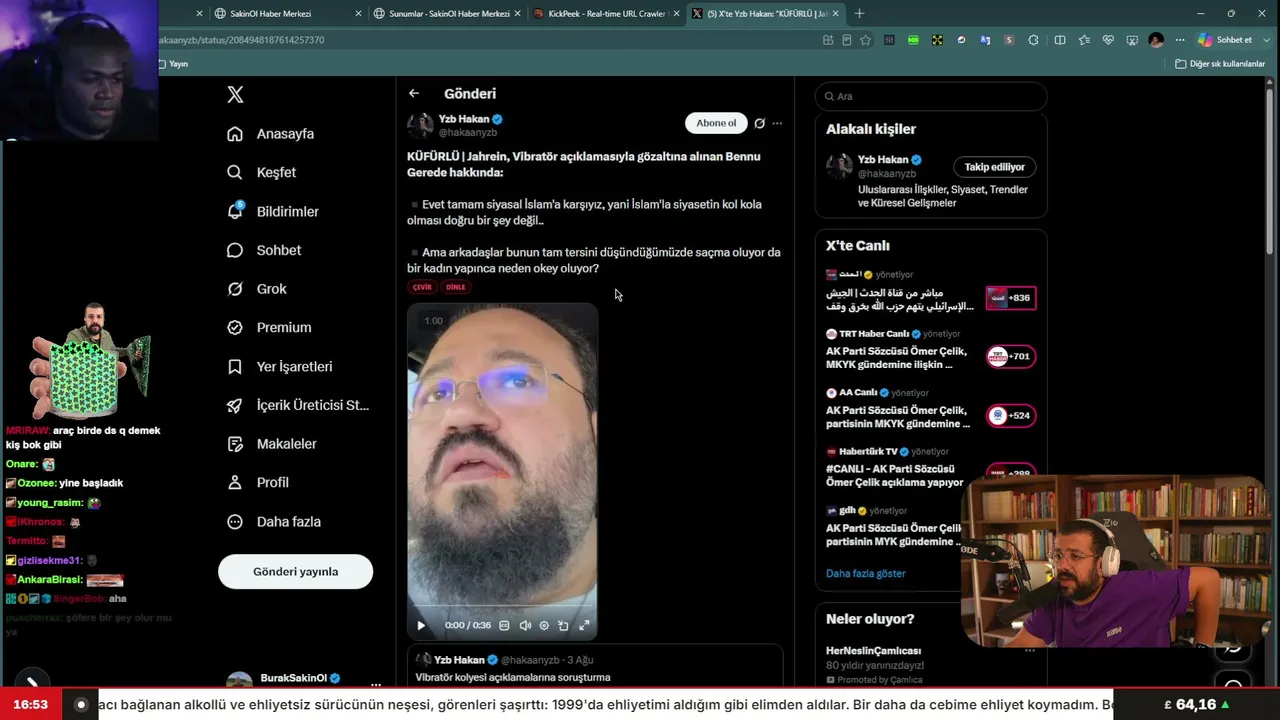The width and height of the screenshot is (1280, 720).
Task: Open Yzb Hakan profile in Alakalı kişiler
Action: tap(882, 160)
